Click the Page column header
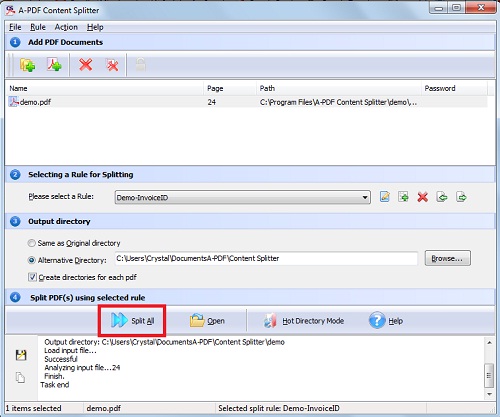This screenshot has width=500, height=417. (x=230, y=88)
